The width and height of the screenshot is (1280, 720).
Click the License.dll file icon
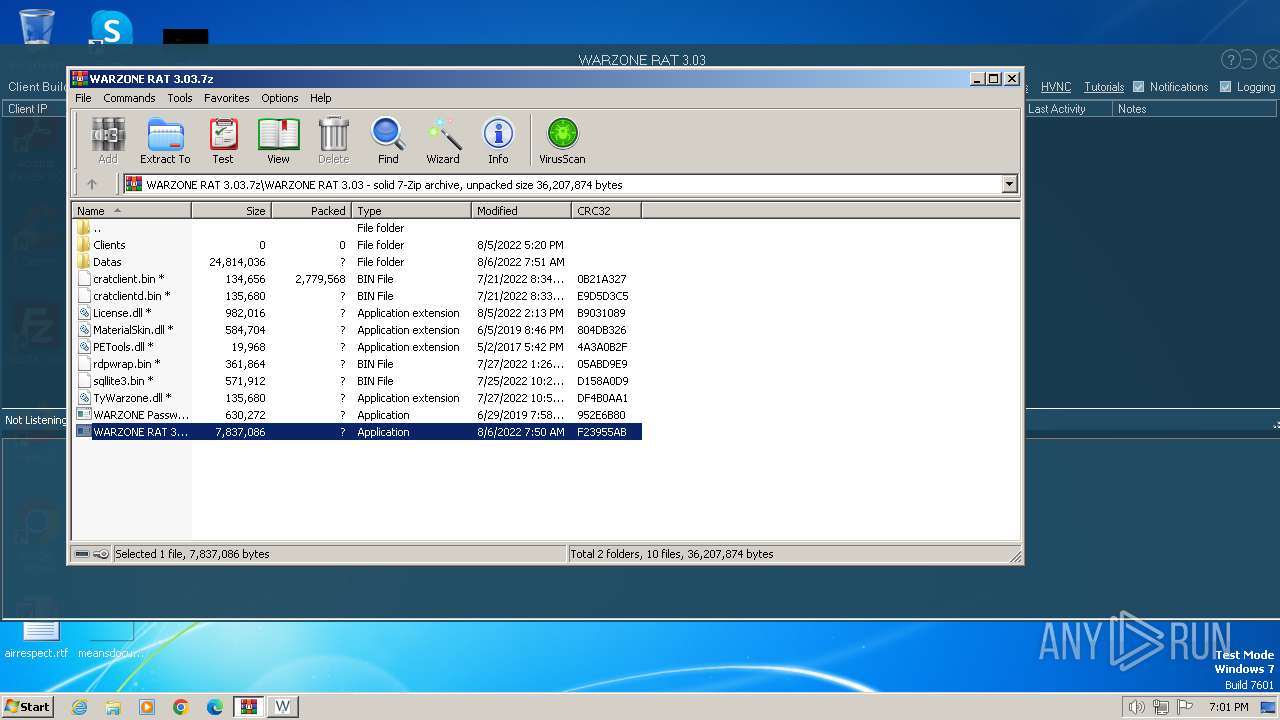(84, 313)
